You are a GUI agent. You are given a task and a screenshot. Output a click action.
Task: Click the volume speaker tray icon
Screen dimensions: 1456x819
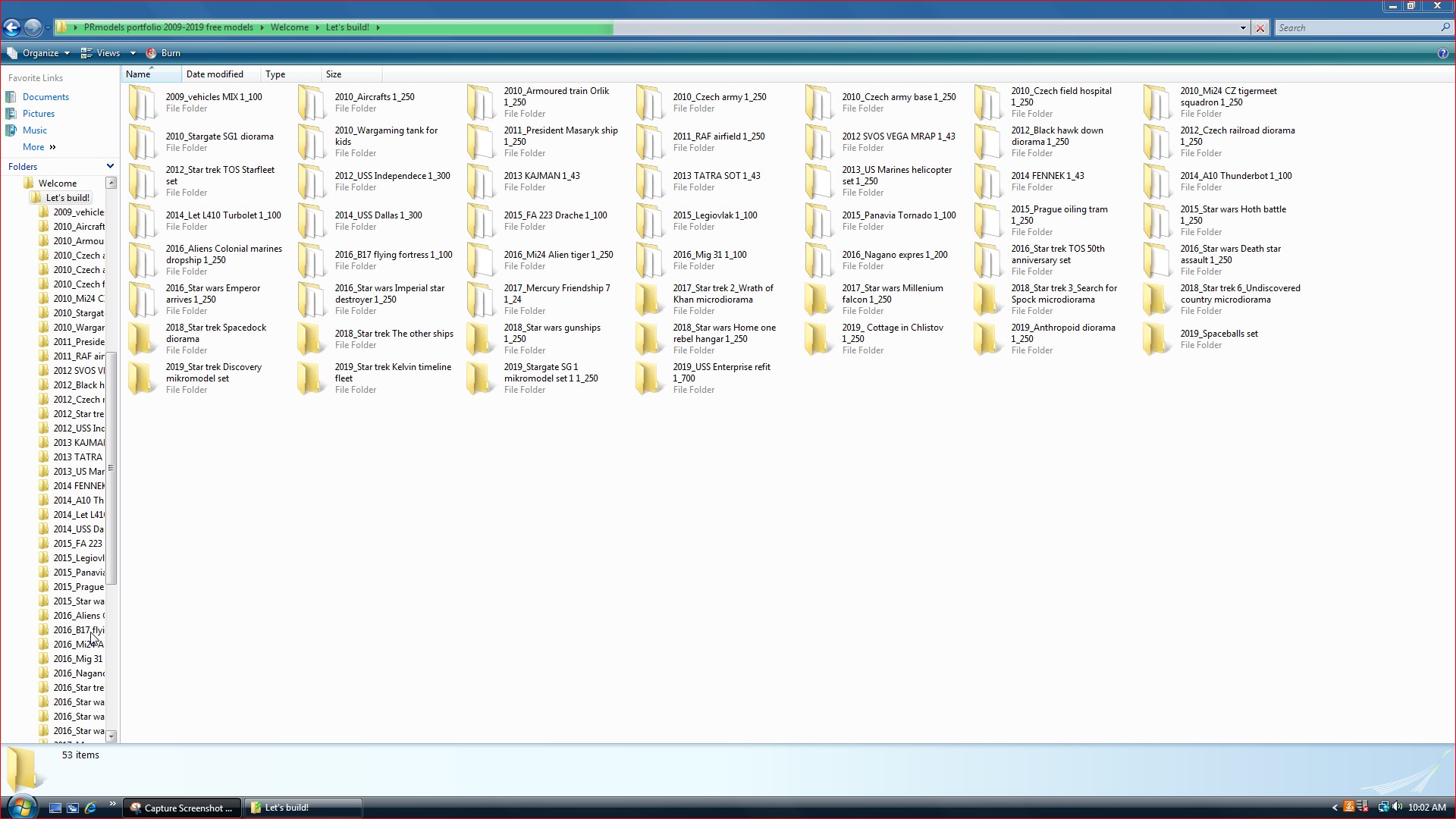(1397, 807)
